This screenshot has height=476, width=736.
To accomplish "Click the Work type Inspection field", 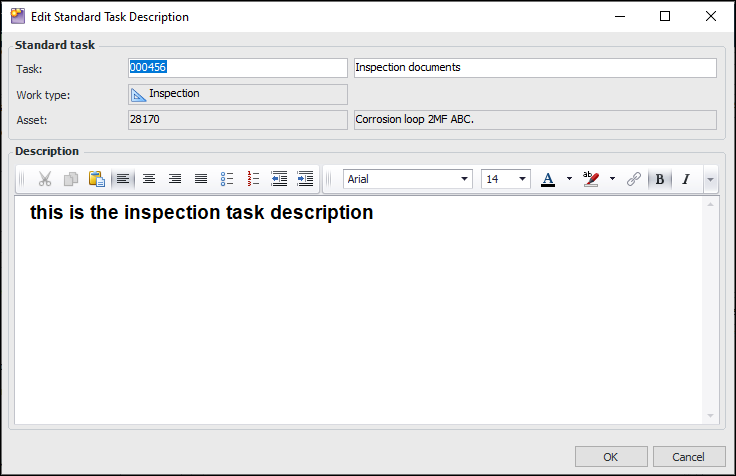I will click(238, 94).
